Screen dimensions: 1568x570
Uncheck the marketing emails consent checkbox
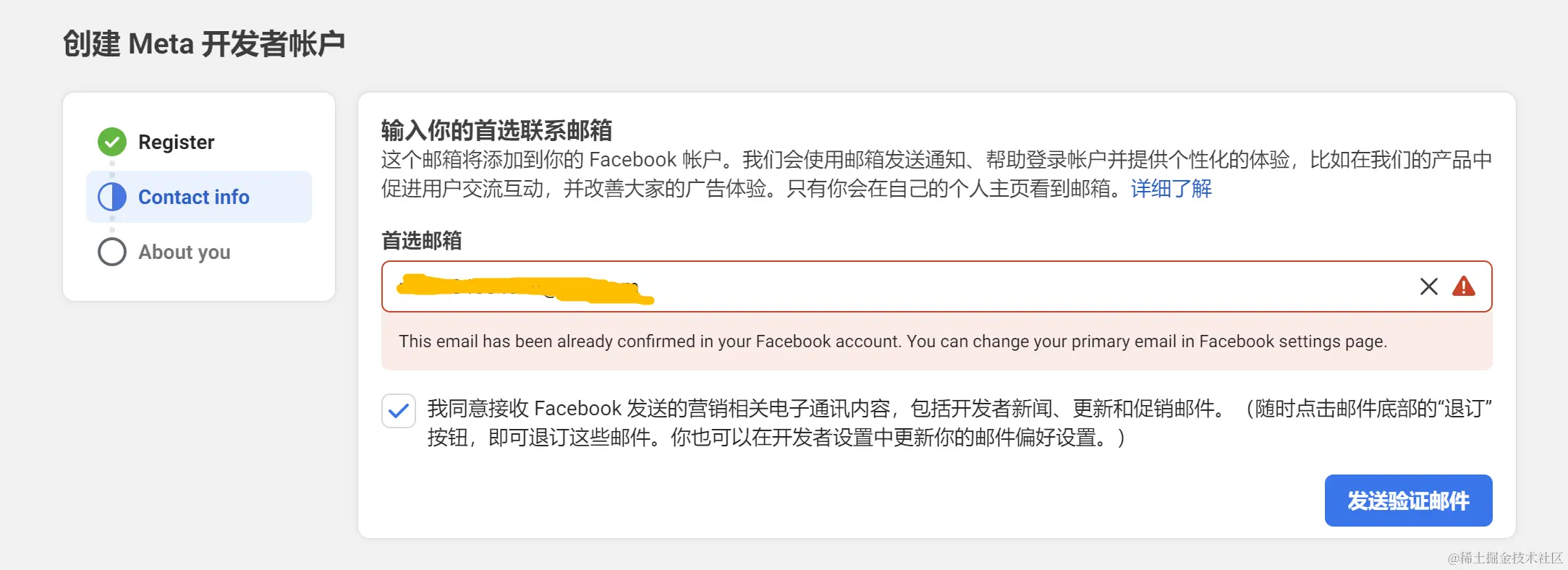[399, 411]
